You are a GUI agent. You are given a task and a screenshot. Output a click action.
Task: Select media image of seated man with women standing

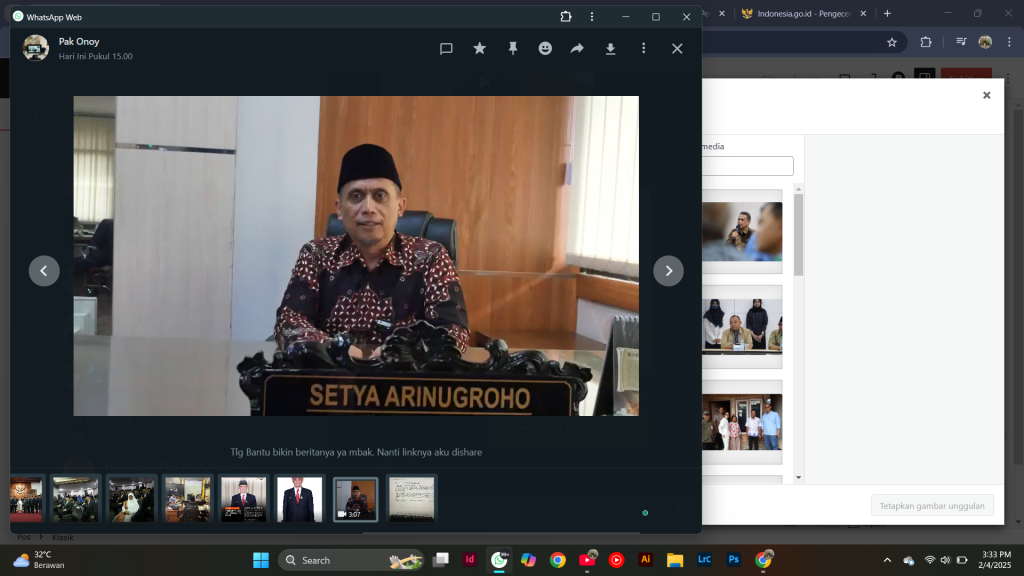743,326
